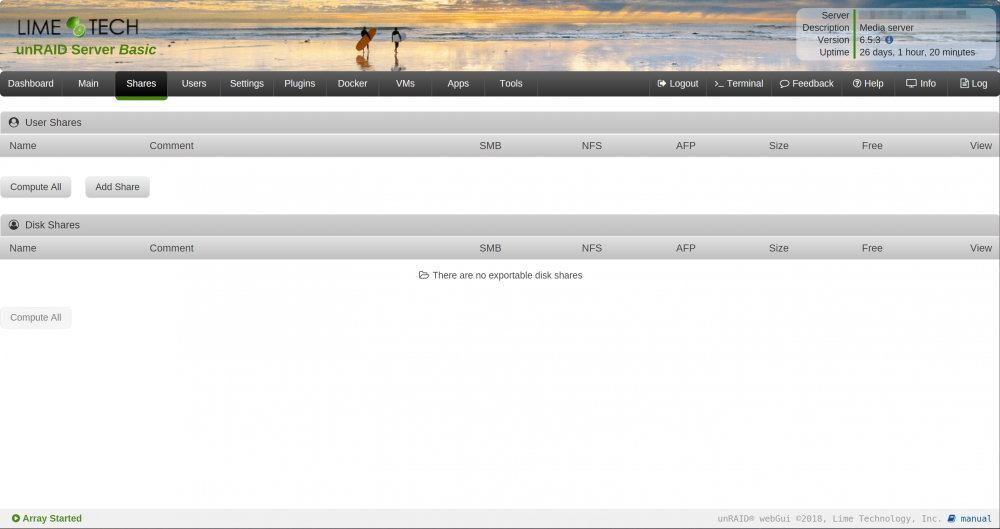Click the 'Media server' description text

pos(886,27)
